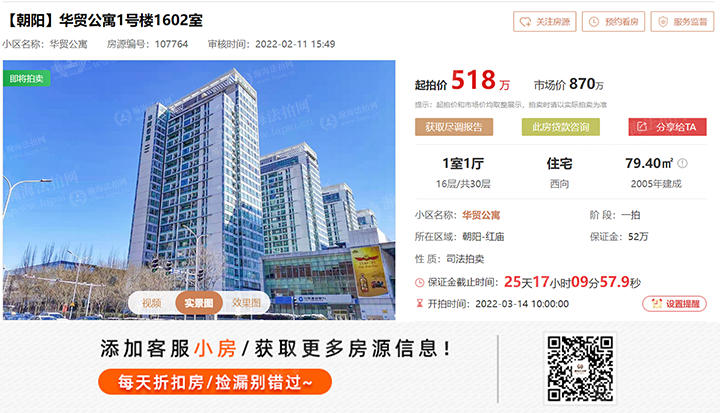Click the info icon beside 79.40㎡
This screenshot has width=720, height=413.
pyautogui.click(x=682, y=163)
